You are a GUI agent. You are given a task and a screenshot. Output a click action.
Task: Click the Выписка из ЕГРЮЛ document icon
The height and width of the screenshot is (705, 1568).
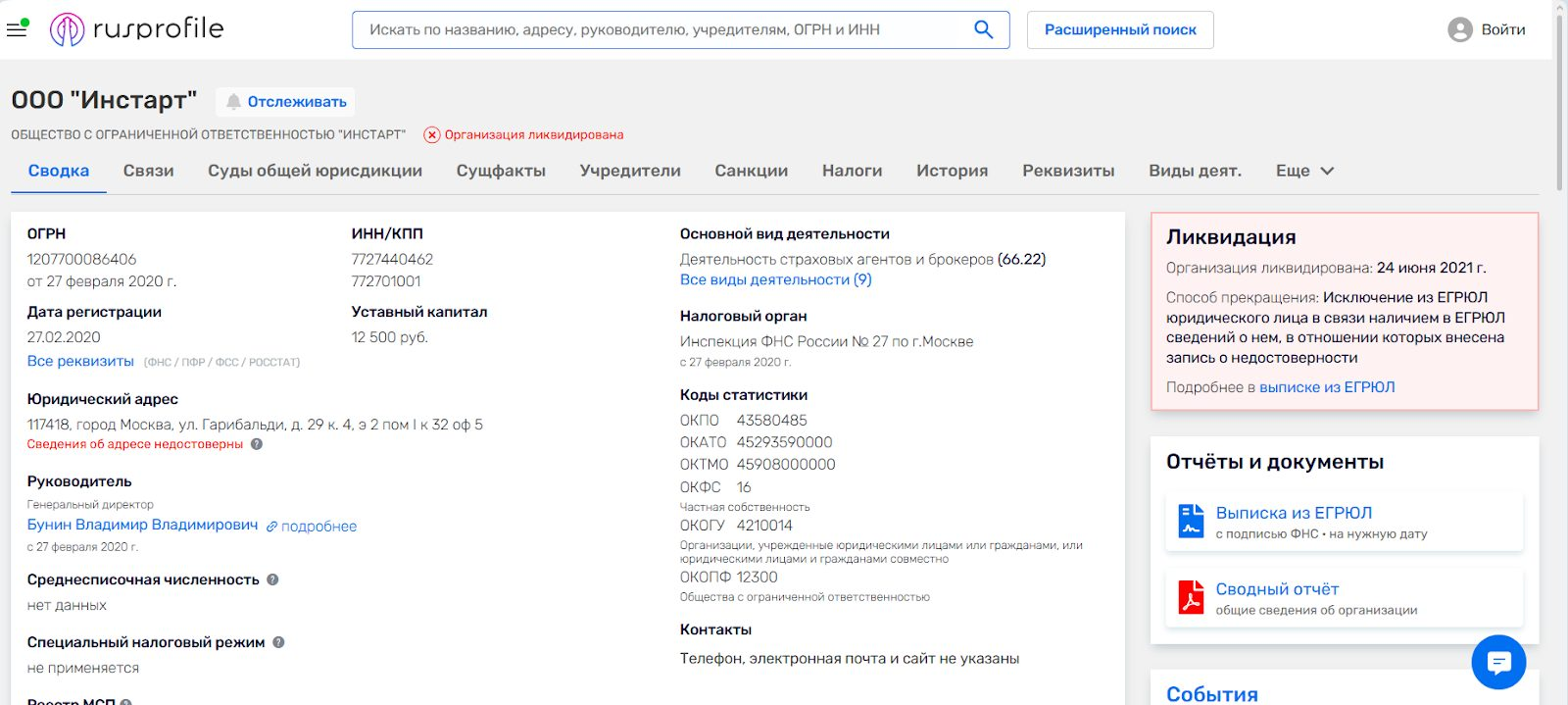(1191, 521)
